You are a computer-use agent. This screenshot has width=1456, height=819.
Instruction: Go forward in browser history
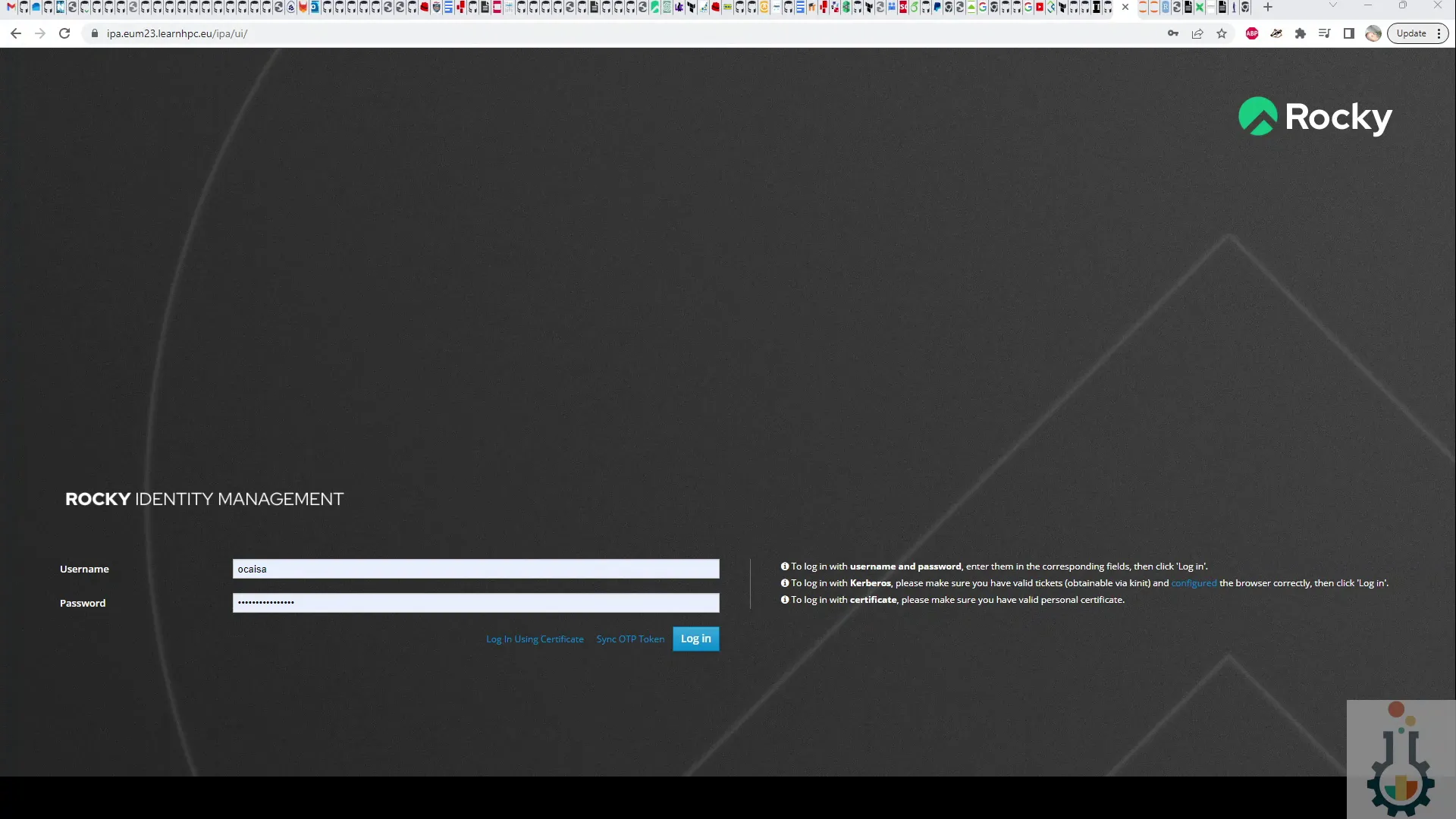coord(40,33)
